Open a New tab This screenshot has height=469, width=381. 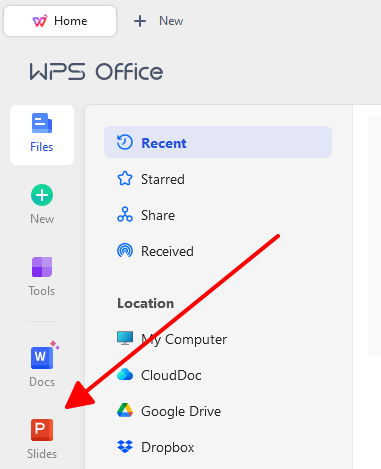pos(158,21)
